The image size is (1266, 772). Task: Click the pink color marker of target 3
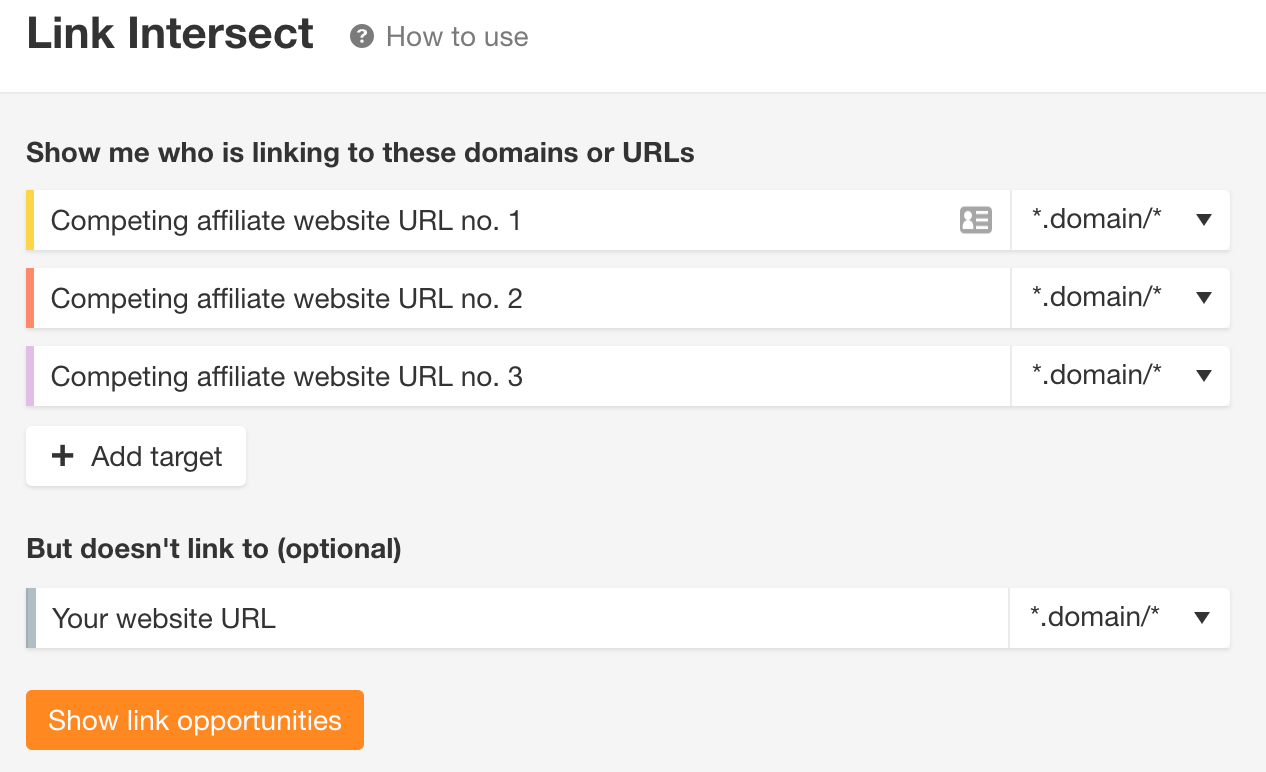(x=30, y=376)
